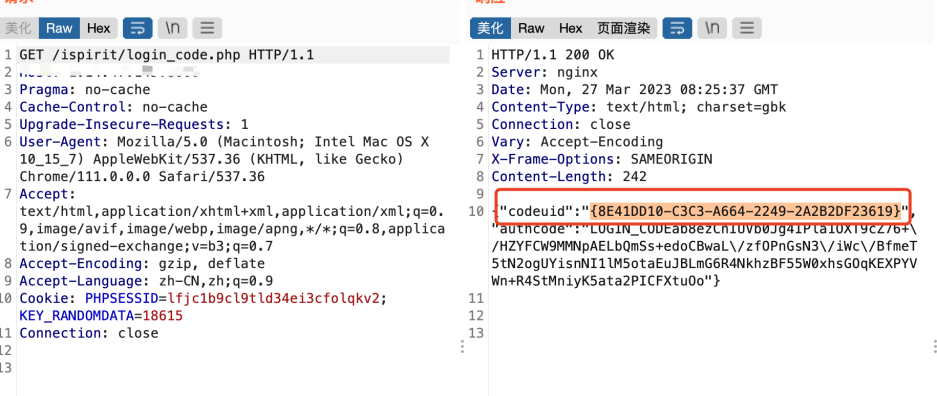Toggle show newline \n in response panel
Viewport: 937px width, 396px height.
(x=712, y=28)
